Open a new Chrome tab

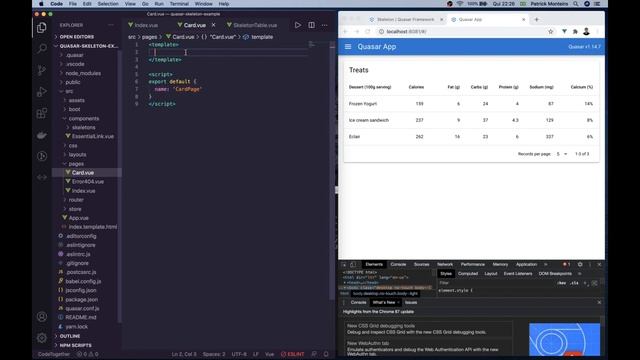[x=536, y=19]
